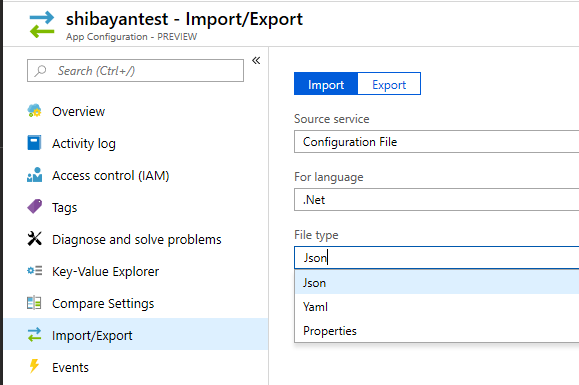Viewport: 579px width, 385px height.
Task: Switch to the Export toggle
Action: (x=389, y=84)
